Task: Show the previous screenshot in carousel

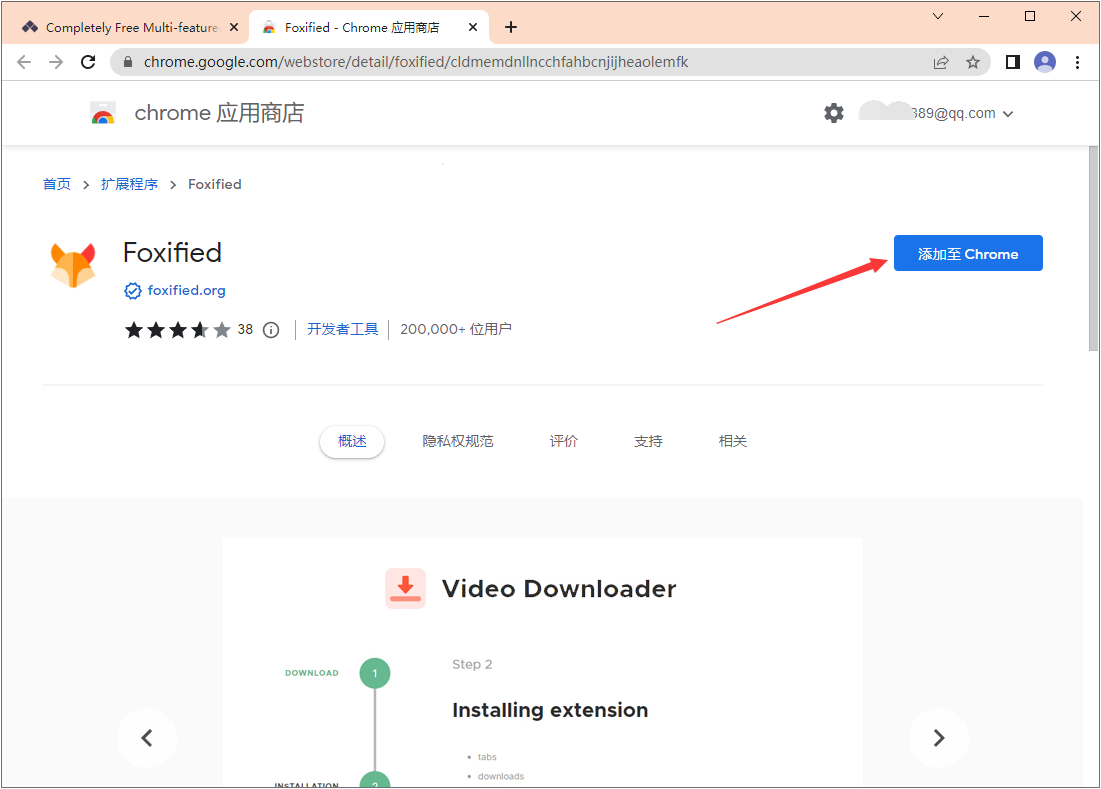Action: pyautogui.click(x=147, y=738)
